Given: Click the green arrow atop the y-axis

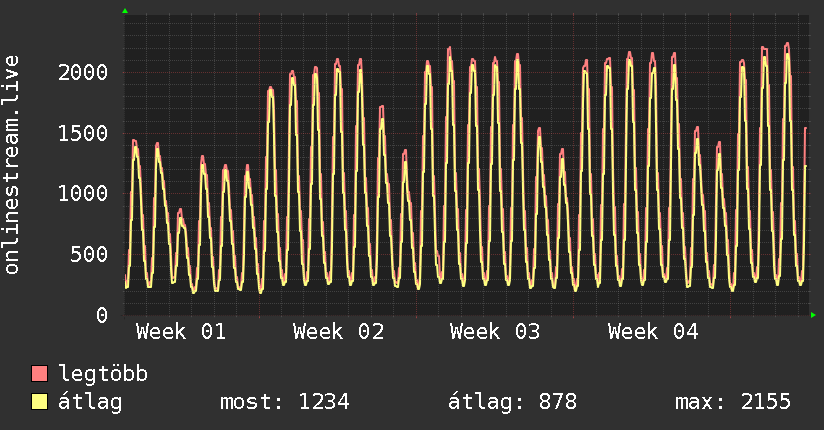Looking at the screenshot, I should coord(125,11).
